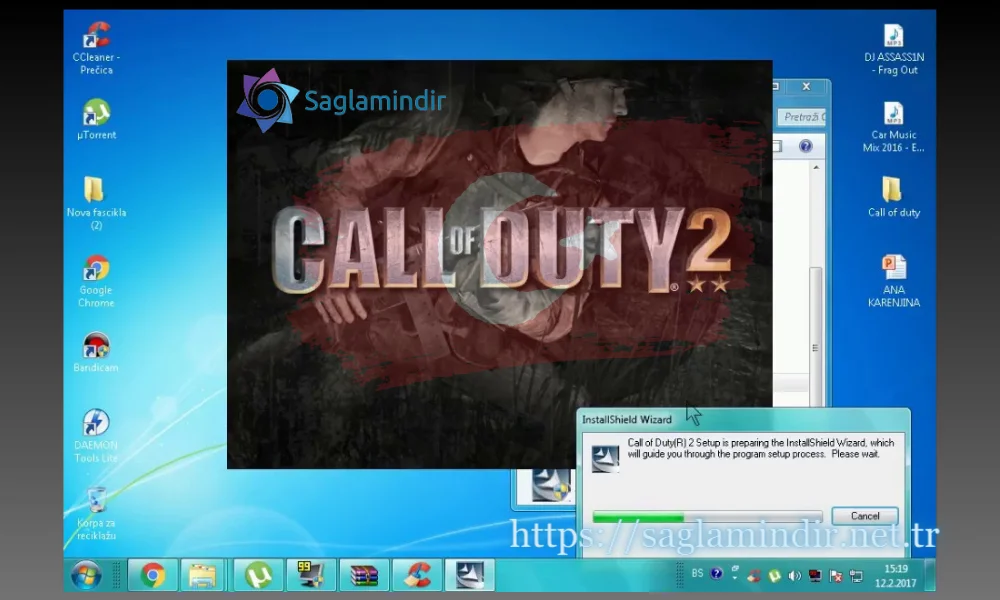This screenshot has width=1000, height=600.
Task: Open Windows Explorer from the taskbar
Action: [203, 575]
